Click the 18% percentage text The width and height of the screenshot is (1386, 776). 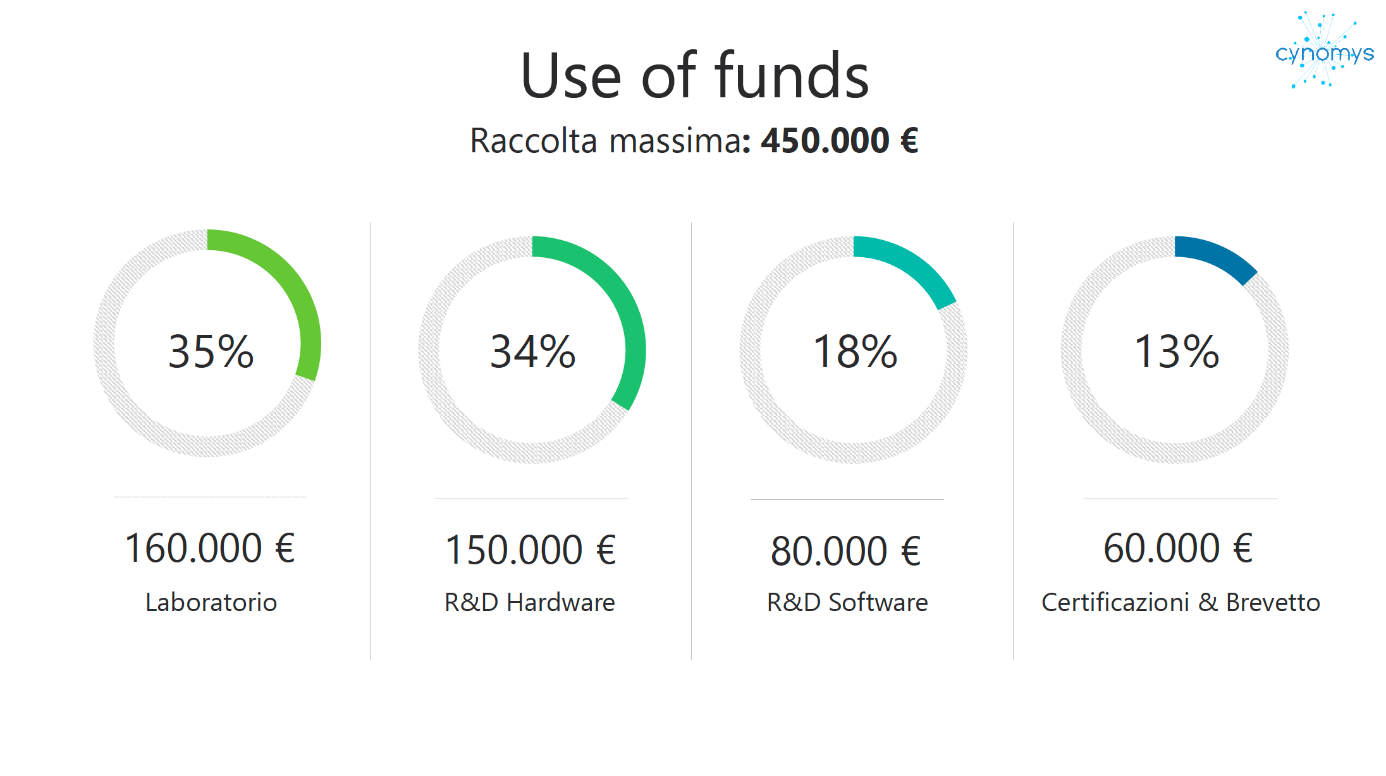click(855, 351)
